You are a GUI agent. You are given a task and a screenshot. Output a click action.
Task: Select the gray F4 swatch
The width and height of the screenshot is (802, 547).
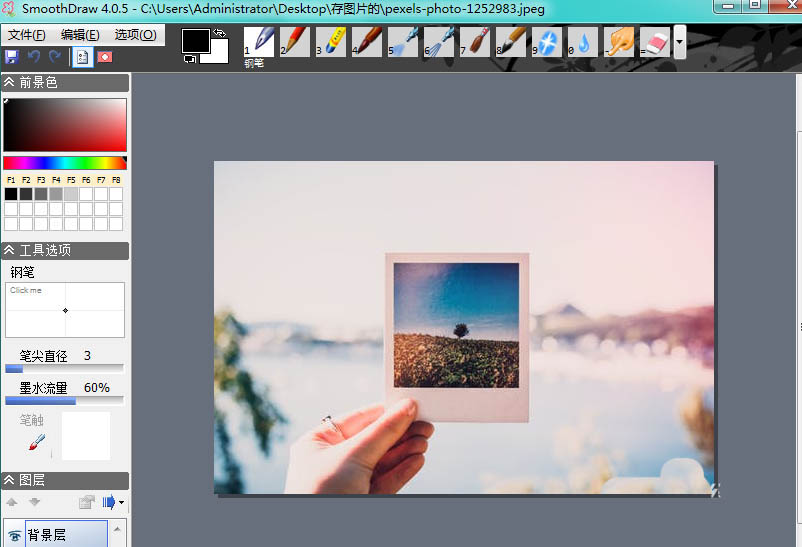(56, 194)
